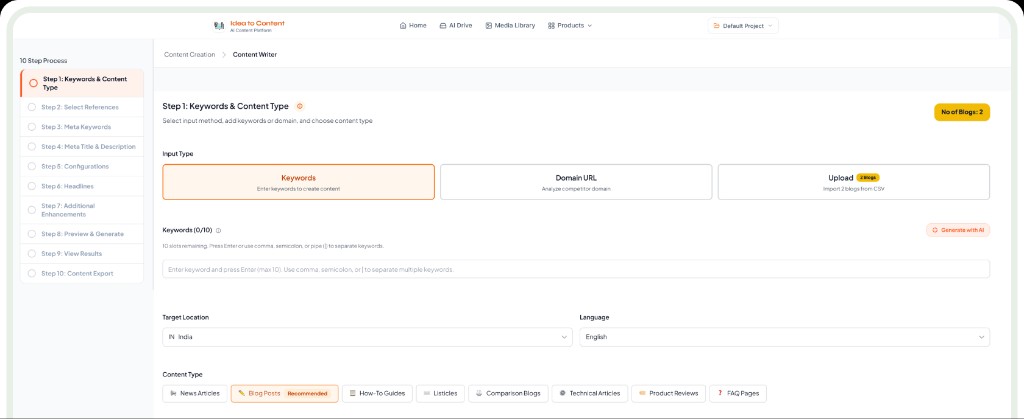Open the Products dropdown menu
The width and height of the screenshot is (1024, 419).
(x=570, y=25)
